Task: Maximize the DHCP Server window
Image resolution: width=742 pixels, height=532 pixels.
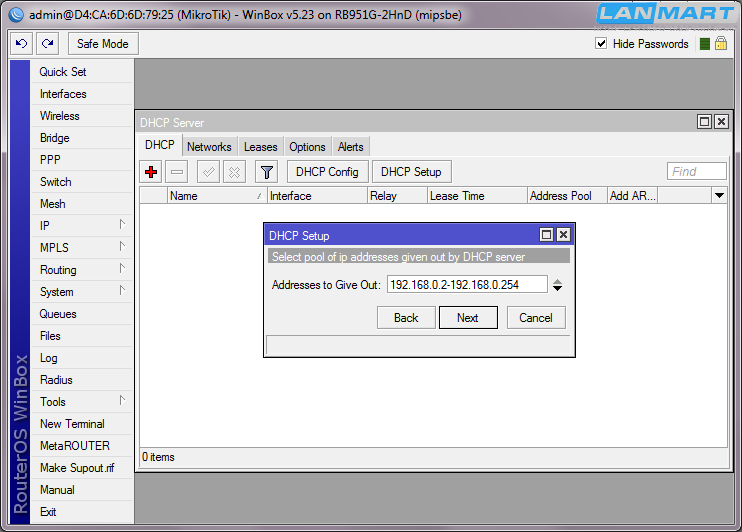Action: [x=704, y=122]
